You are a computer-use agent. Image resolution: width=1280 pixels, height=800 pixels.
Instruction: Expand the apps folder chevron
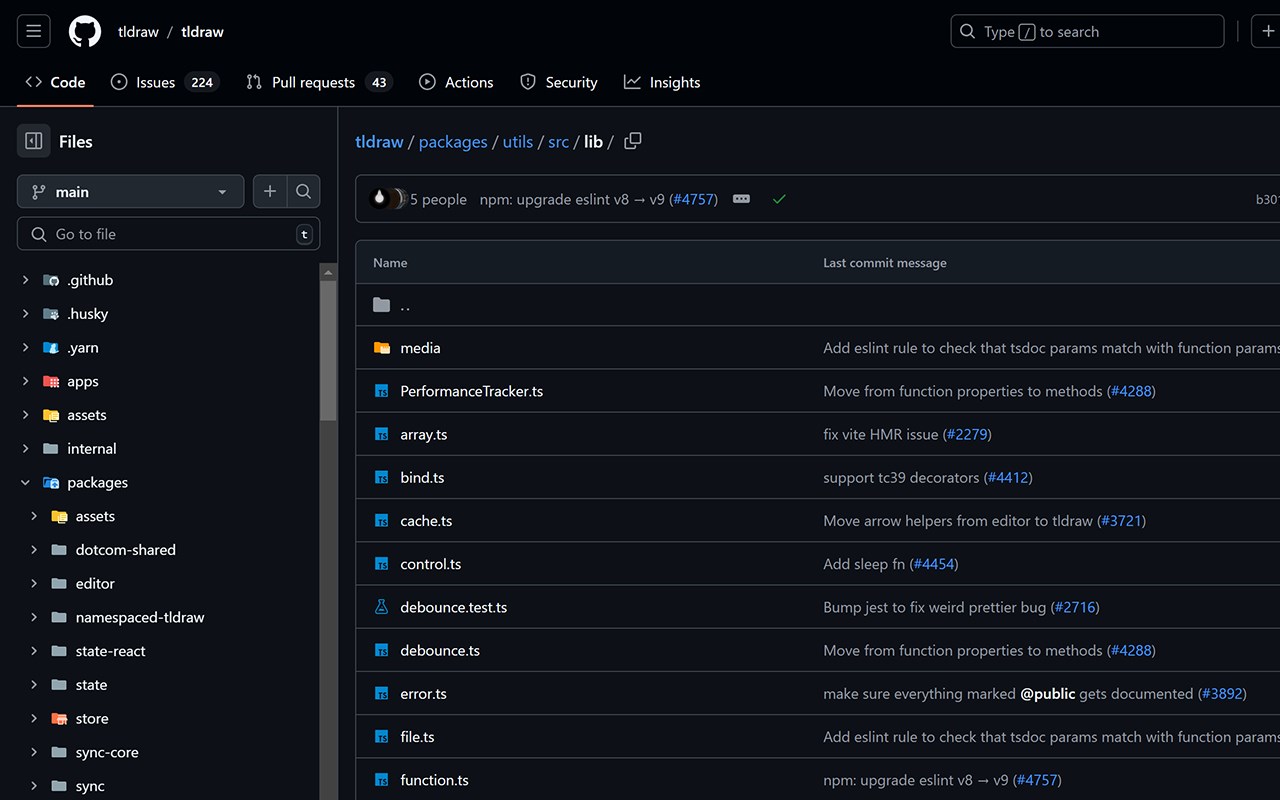pyautogui.click(x=26, y=381)
